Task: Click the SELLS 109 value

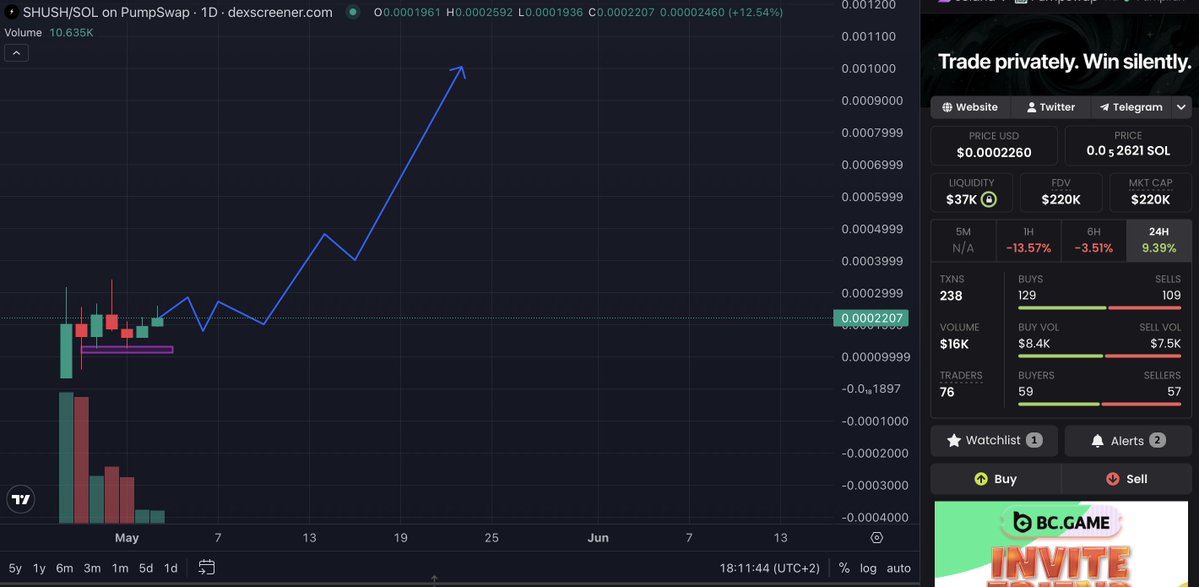Action: click(1171, 295)
